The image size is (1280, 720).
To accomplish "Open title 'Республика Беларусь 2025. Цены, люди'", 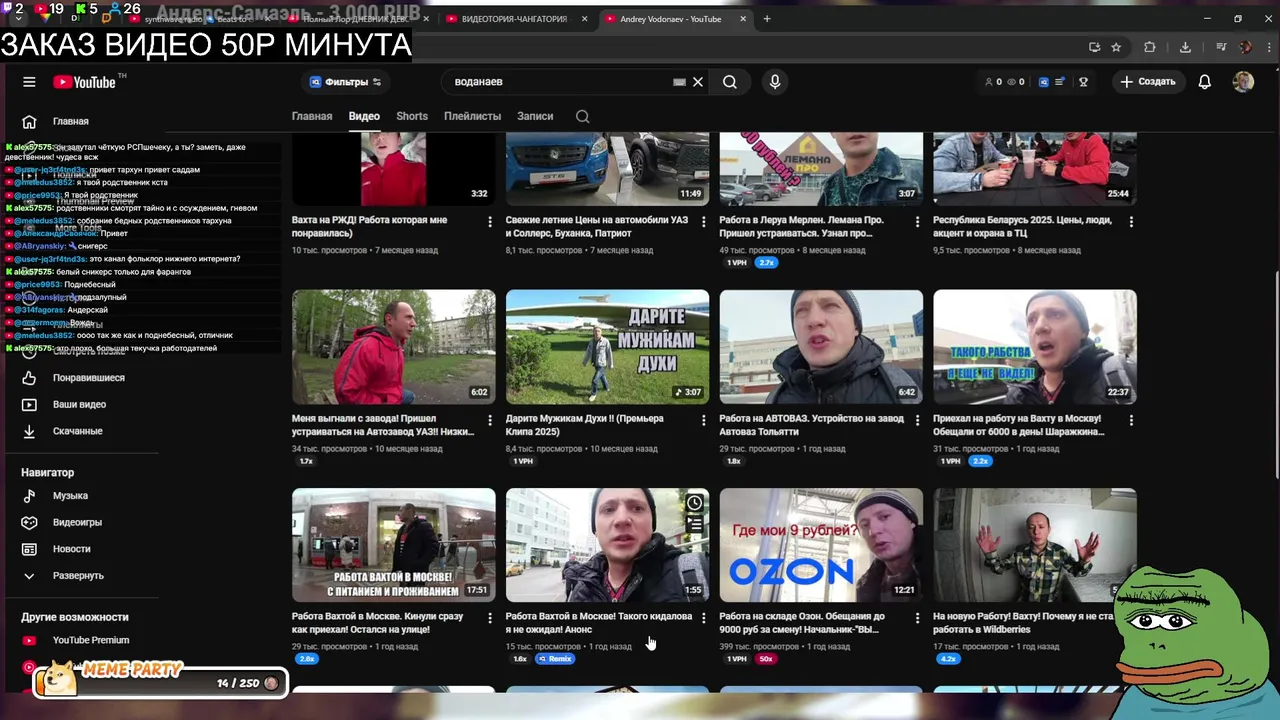I will (x=1022, y=226).
